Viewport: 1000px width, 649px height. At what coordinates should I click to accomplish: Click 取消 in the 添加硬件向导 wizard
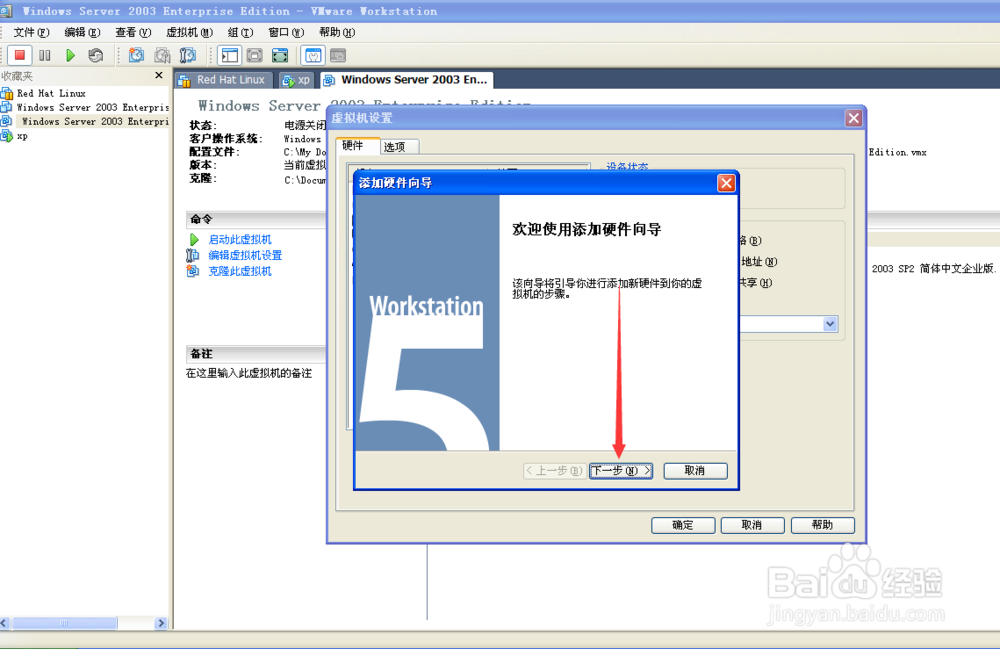coord(695,470)
